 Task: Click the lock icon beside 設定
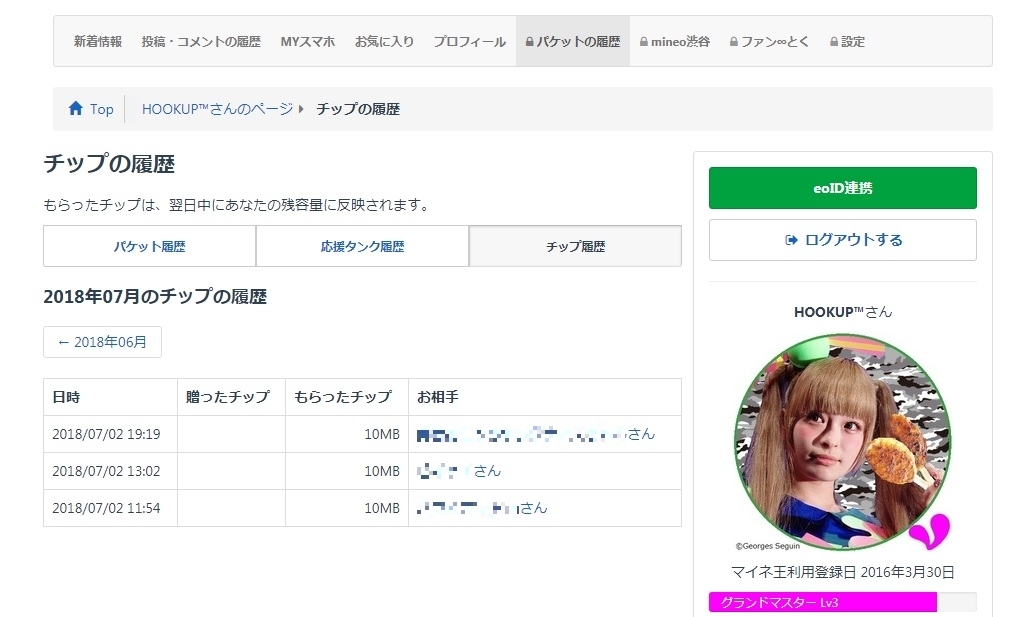click(x=834, y=43)
